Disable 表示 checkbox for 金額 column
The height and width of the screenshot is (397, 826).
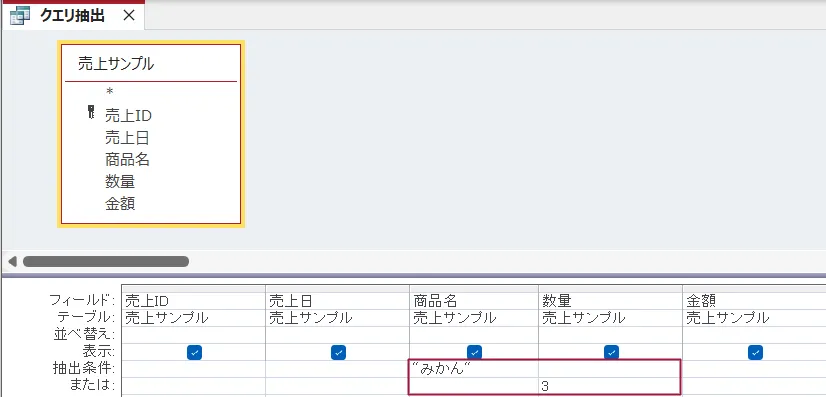[x=755, y=352]
